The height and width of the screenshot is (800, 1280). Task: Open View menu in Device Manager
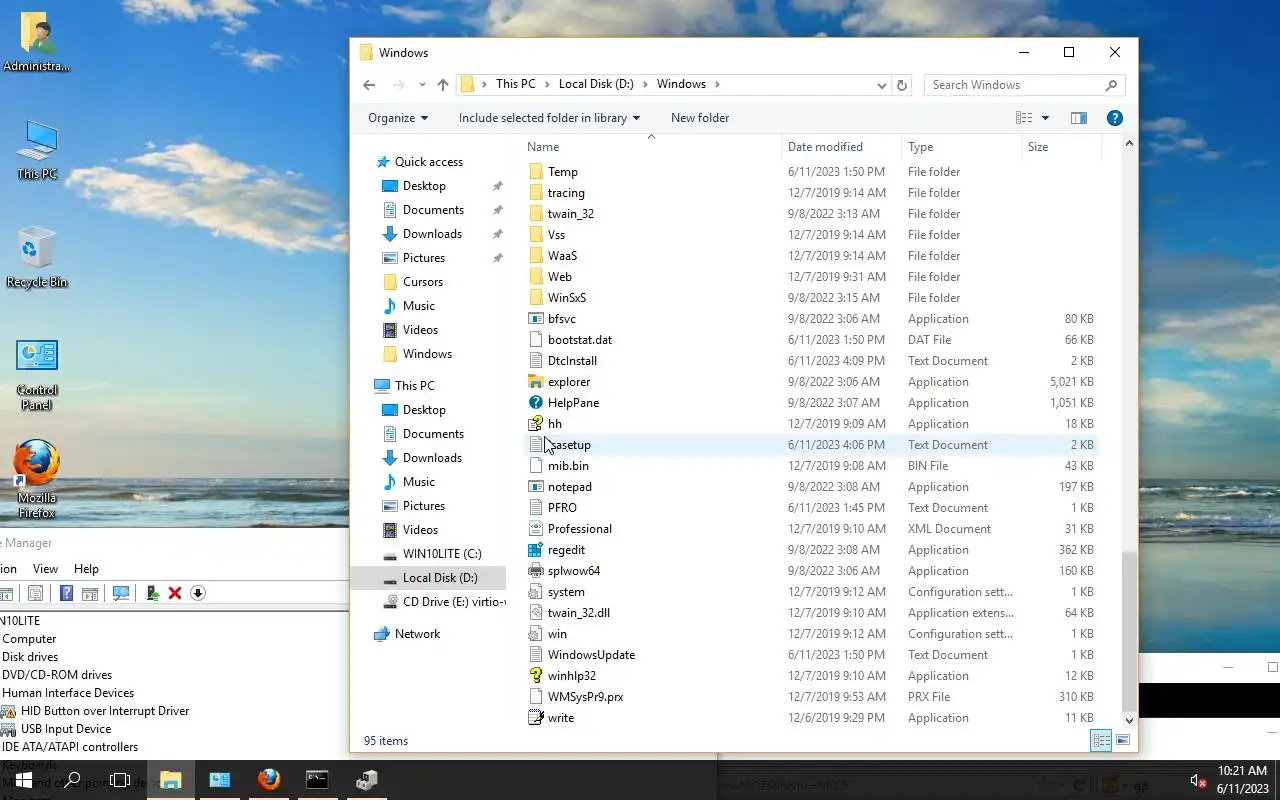45,569
